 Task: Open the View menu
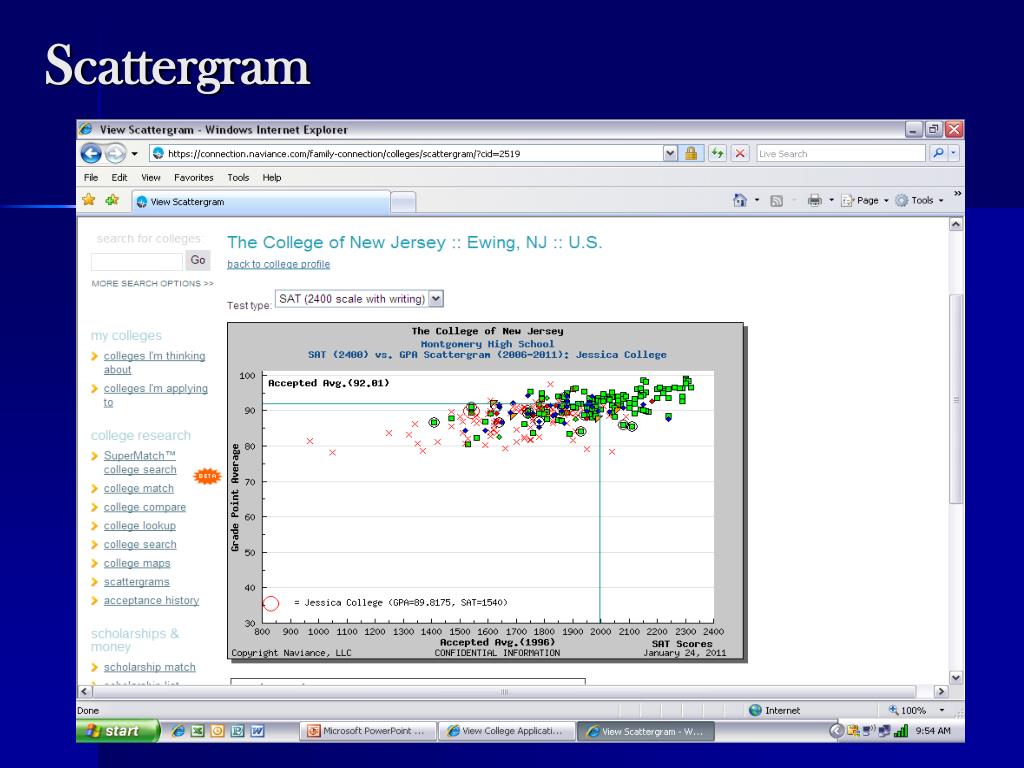coord(151,178)
